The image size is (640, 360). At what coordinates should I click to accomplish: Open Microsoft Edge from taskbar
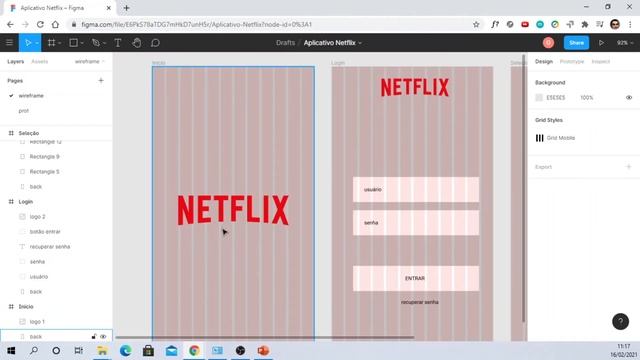(125, 351)
